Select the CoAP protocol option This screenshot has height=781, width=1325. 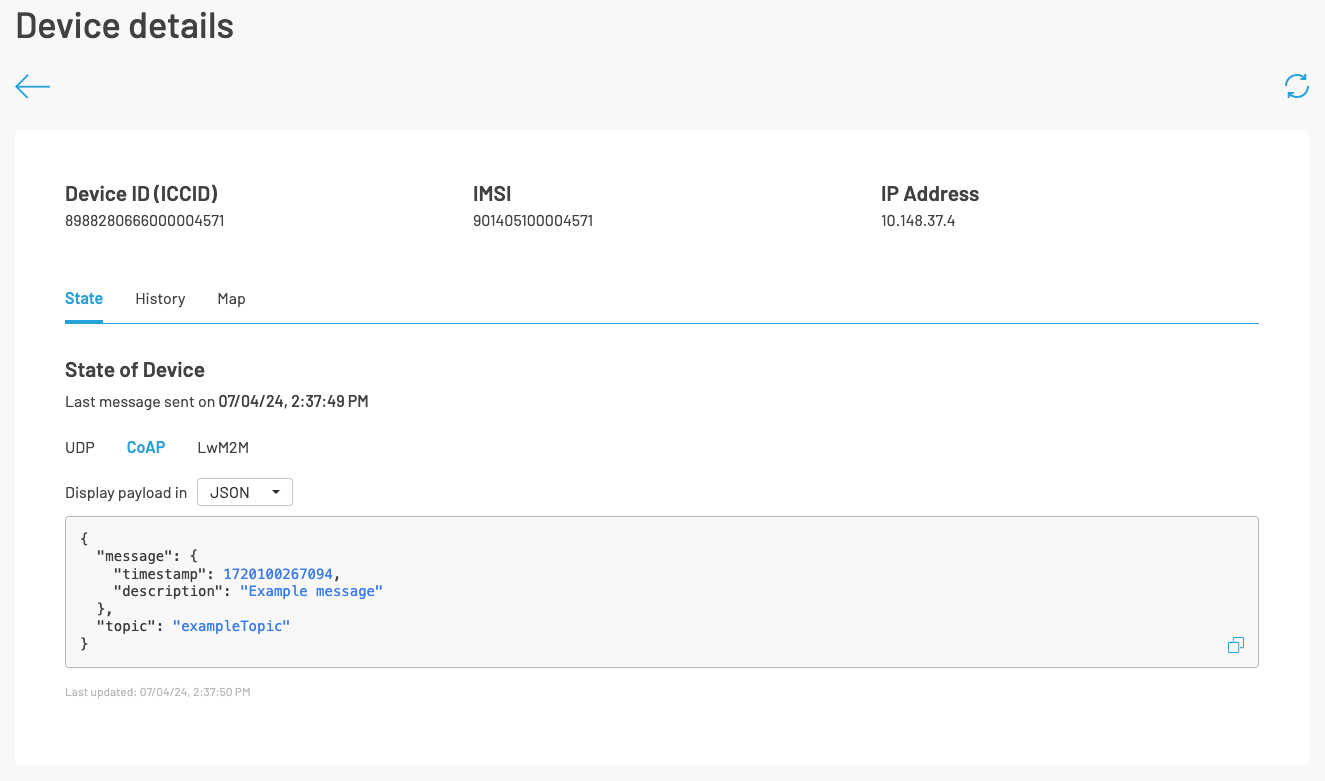(x=146, y=448)
